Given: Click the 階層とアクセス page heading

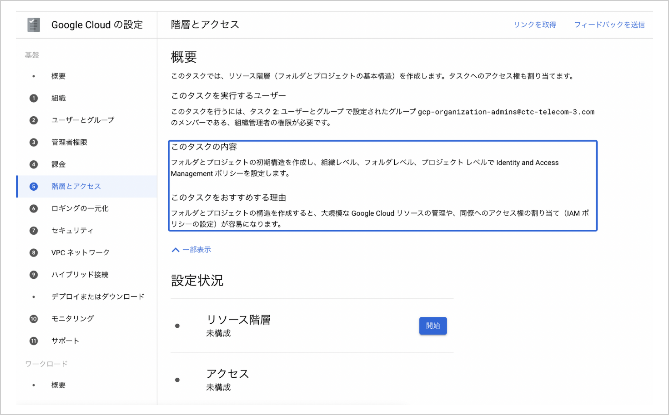Looking at the screenshot, I should point(205,24).
